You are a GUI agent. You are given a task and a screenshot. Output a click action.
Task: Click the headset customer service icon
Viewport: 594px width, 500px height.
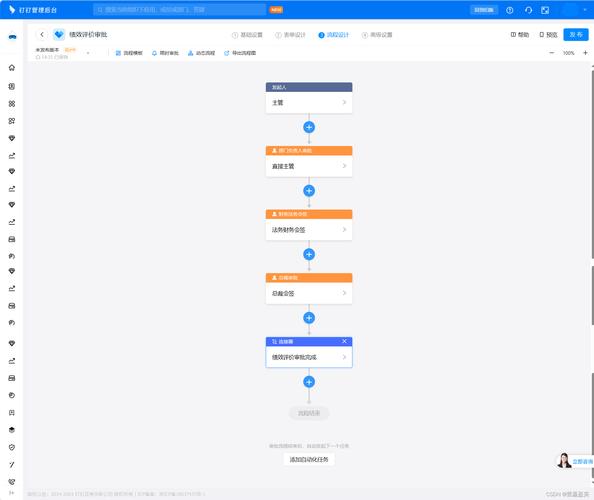528,10
